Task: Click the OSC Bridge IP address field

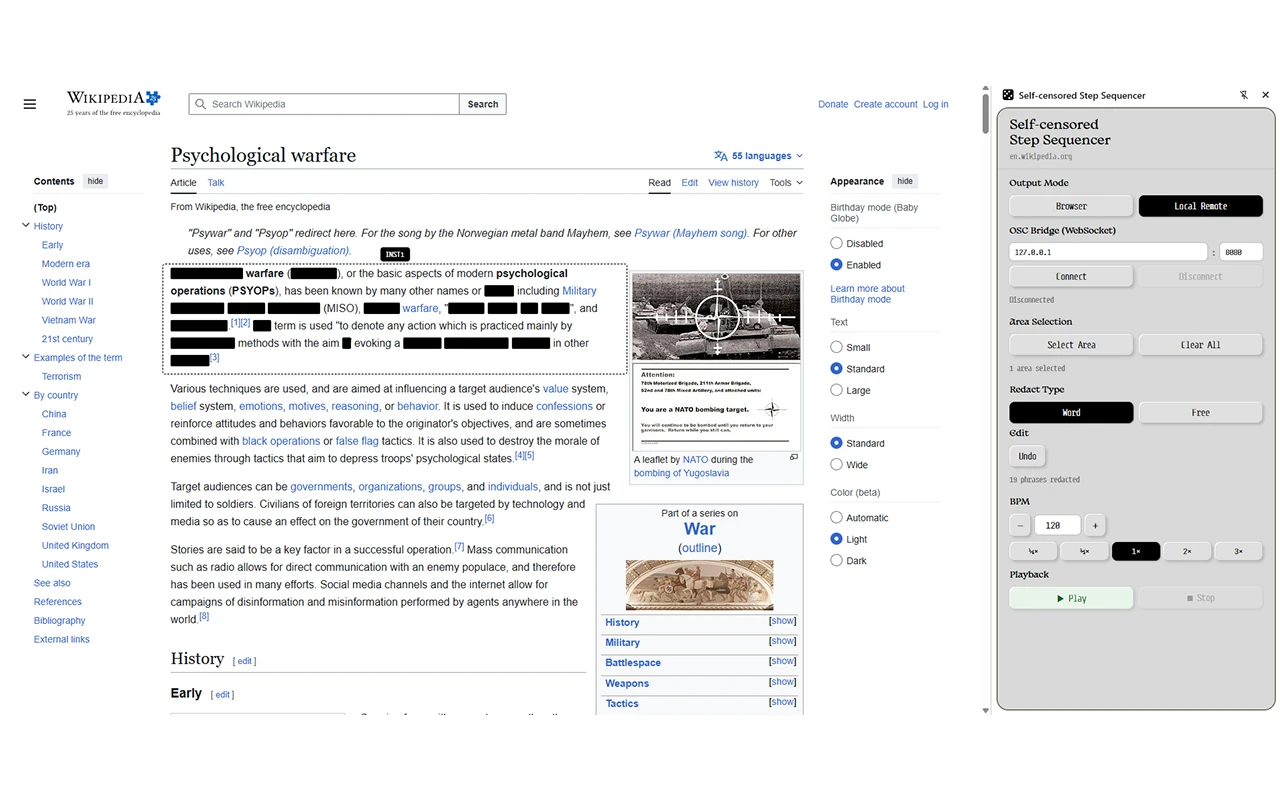Action: pos(1108,252)
